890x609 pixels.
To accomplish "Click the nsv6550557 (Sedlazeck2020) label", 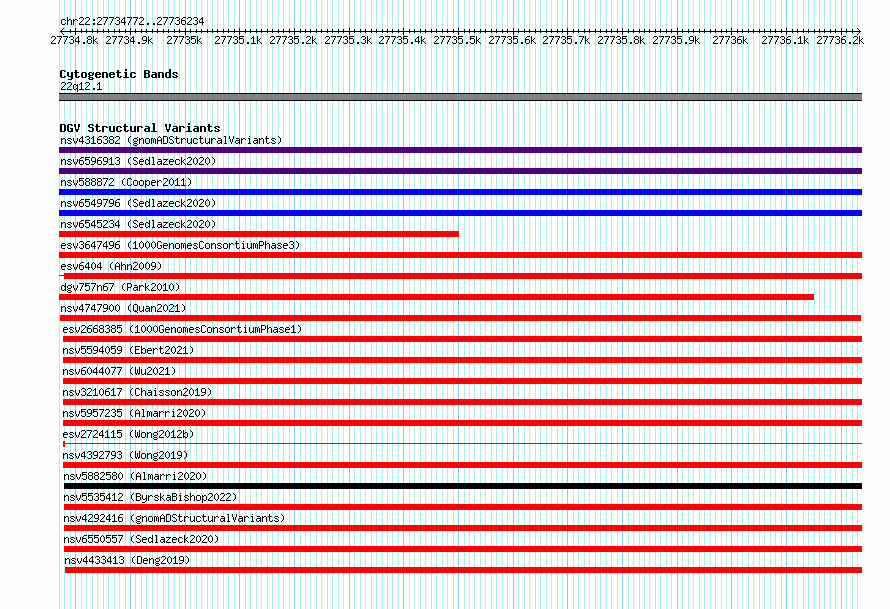I will point(141,539).
